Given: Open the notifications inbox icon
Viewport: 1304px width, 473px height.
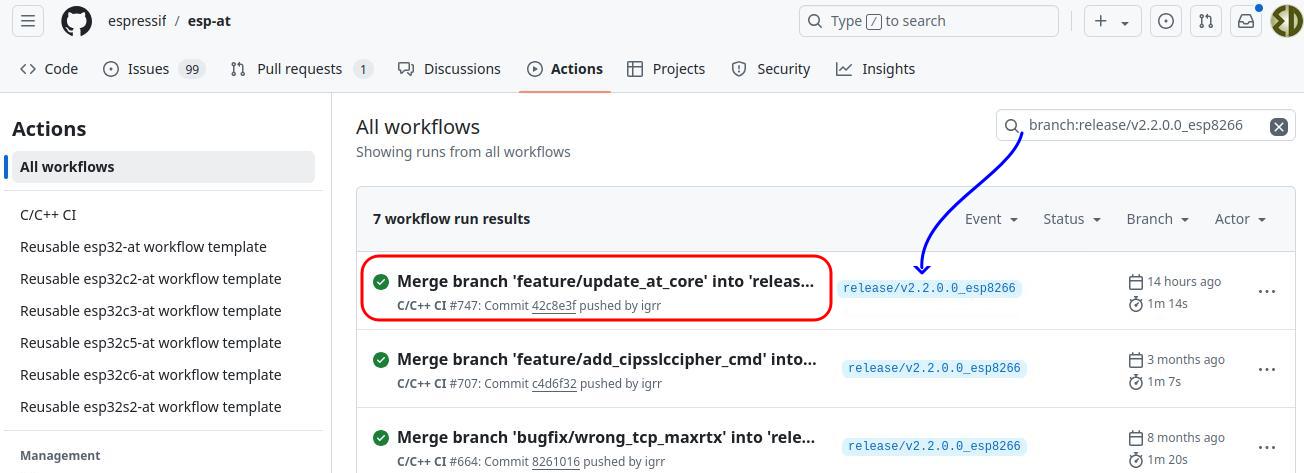Looking at the screenshot, I should click(1246, 21).
